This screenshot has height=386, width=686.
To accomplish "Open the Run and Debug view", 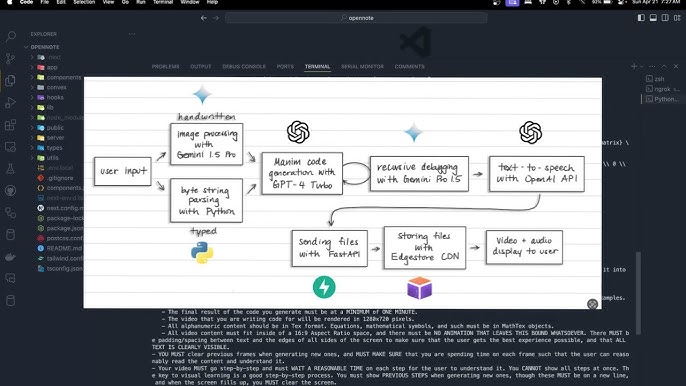I will coord(10,103).
